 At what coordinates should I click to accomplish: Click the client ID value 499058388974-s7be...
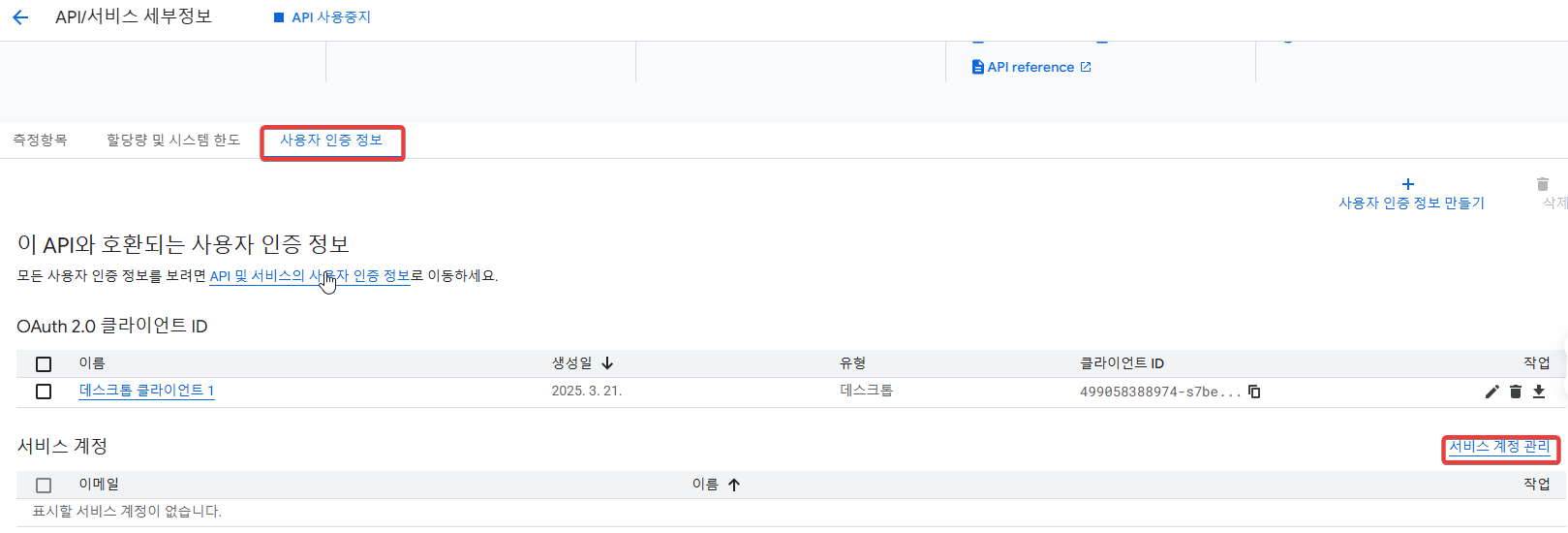(1160, 392)
